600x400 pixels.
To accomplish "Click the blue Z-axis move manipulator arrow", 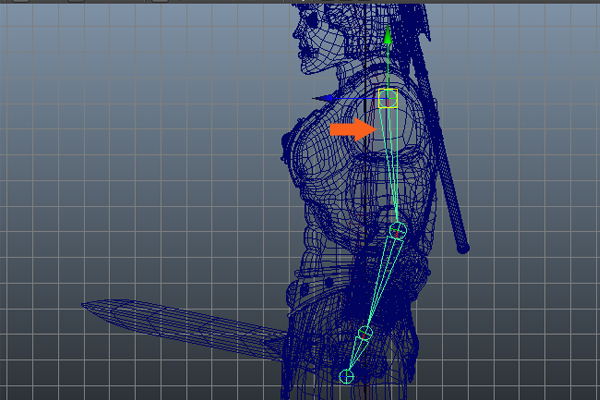I will (323, 98).
